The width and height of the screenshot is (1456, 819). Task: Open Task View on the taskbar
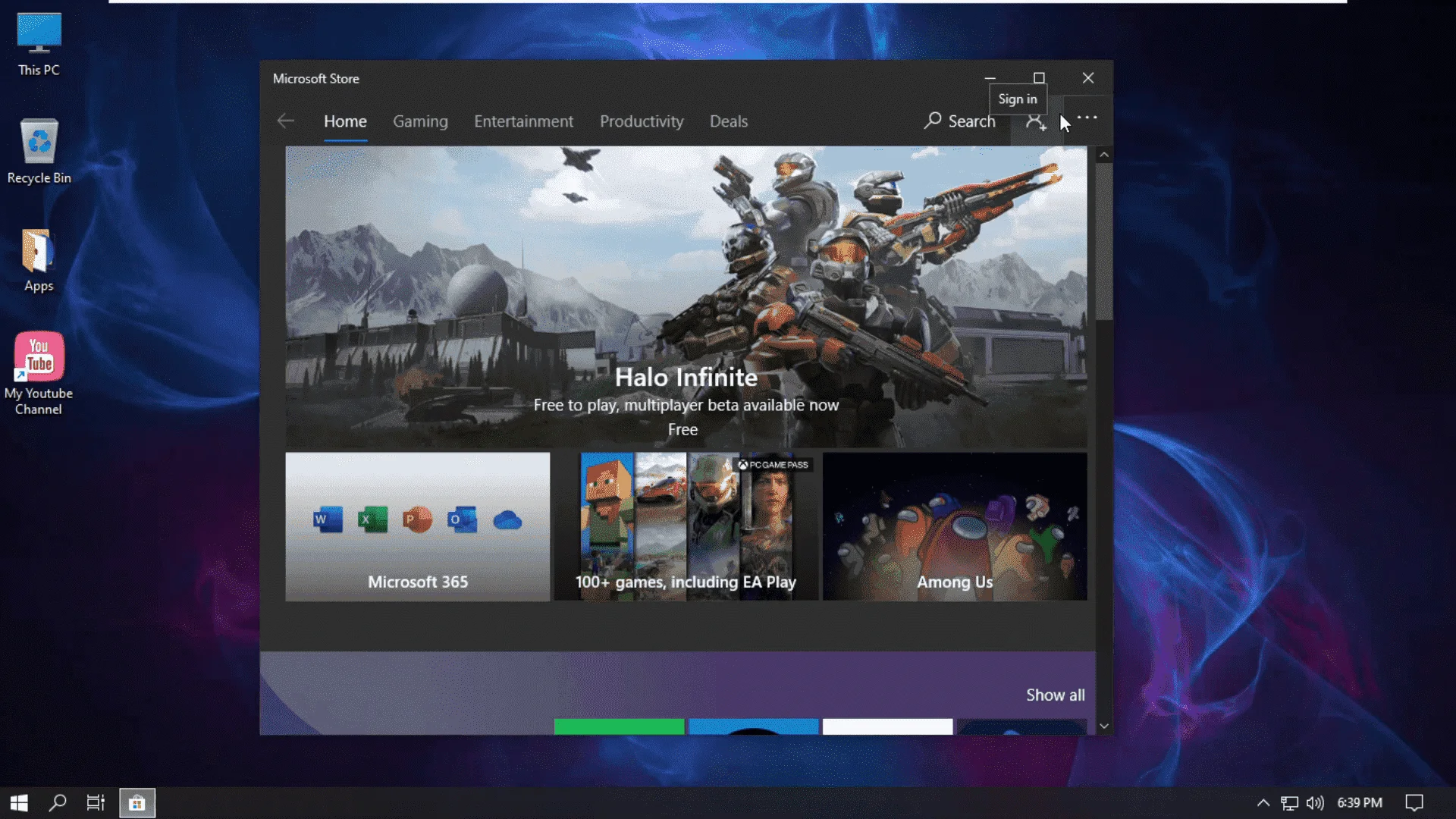pyautogui.click(x=96, y=802)
